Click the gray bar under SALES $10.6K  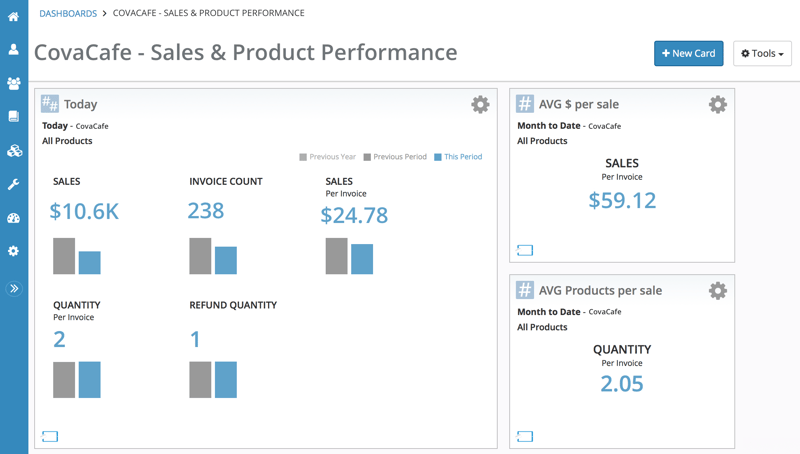tap(64, 256)
